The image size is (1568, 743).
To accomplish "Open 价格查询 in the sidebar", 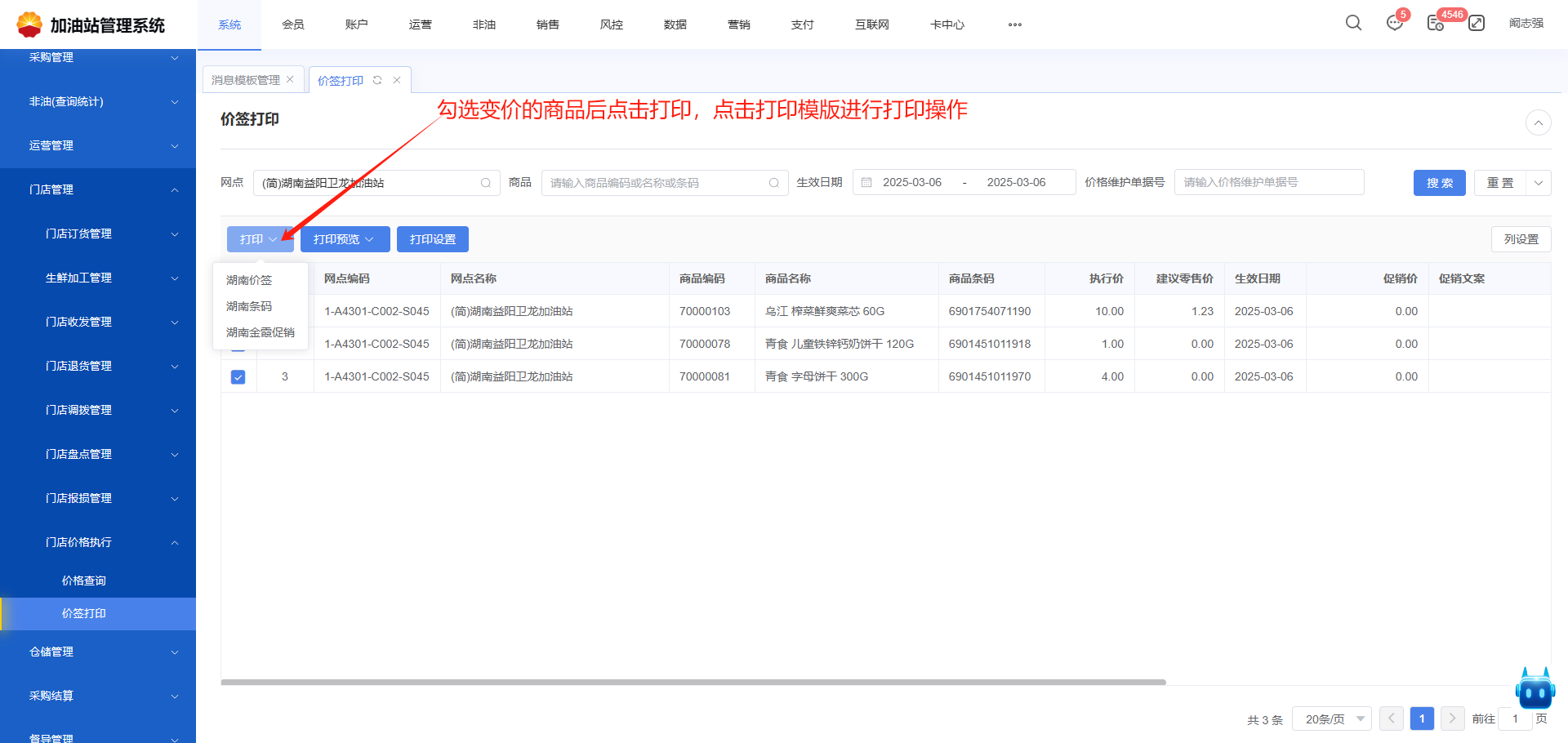I will pos(84,581).
